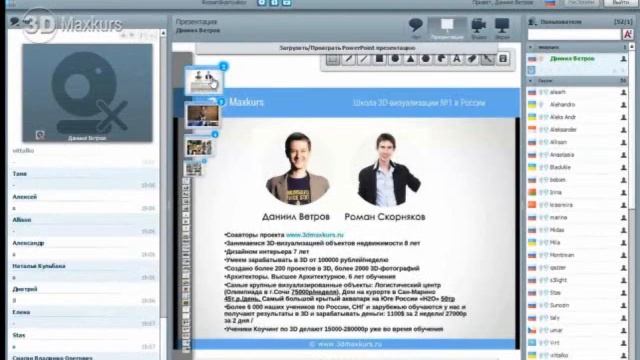The width and height of the screenshot is (640, 360).
Task: Click the webcam-off placeholder of Даниил Ветров
Action: [x=87, y=93]
